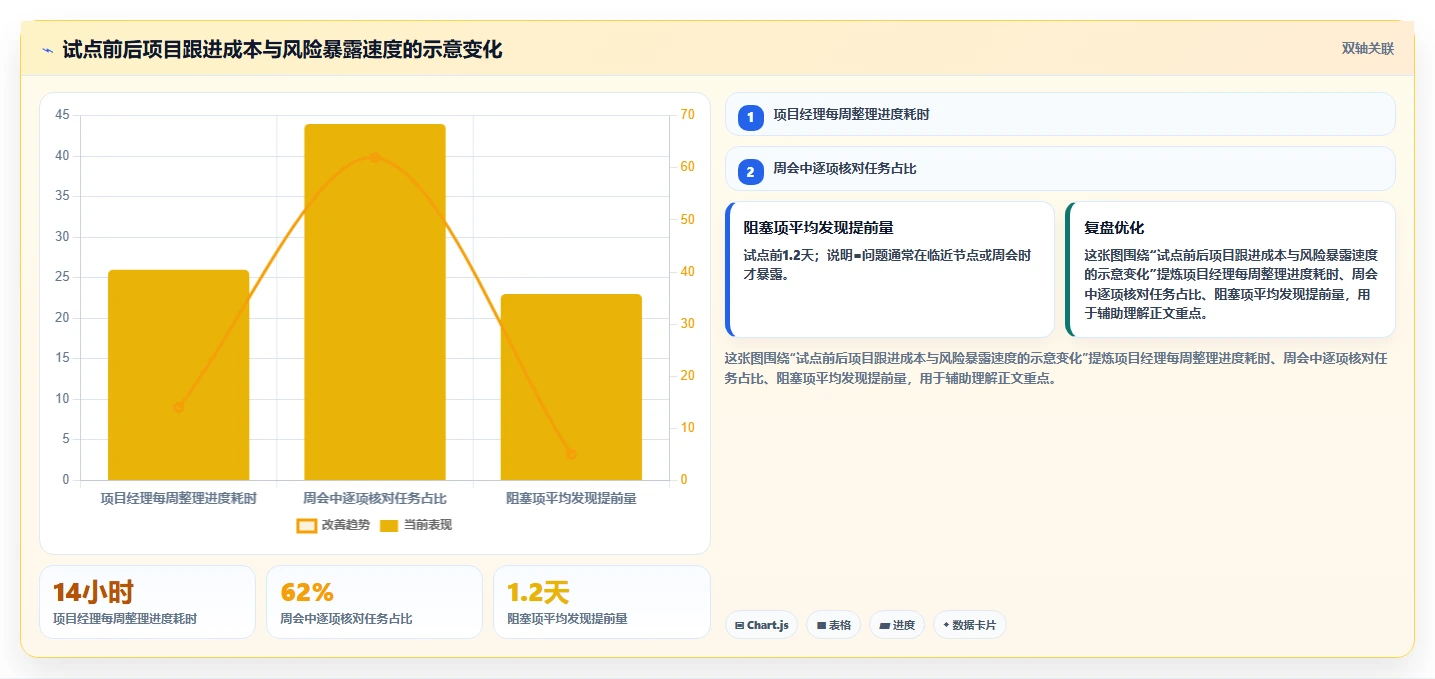1435x679 pixels.
Task: Select the 62% data card
Action: click(375, 602)
